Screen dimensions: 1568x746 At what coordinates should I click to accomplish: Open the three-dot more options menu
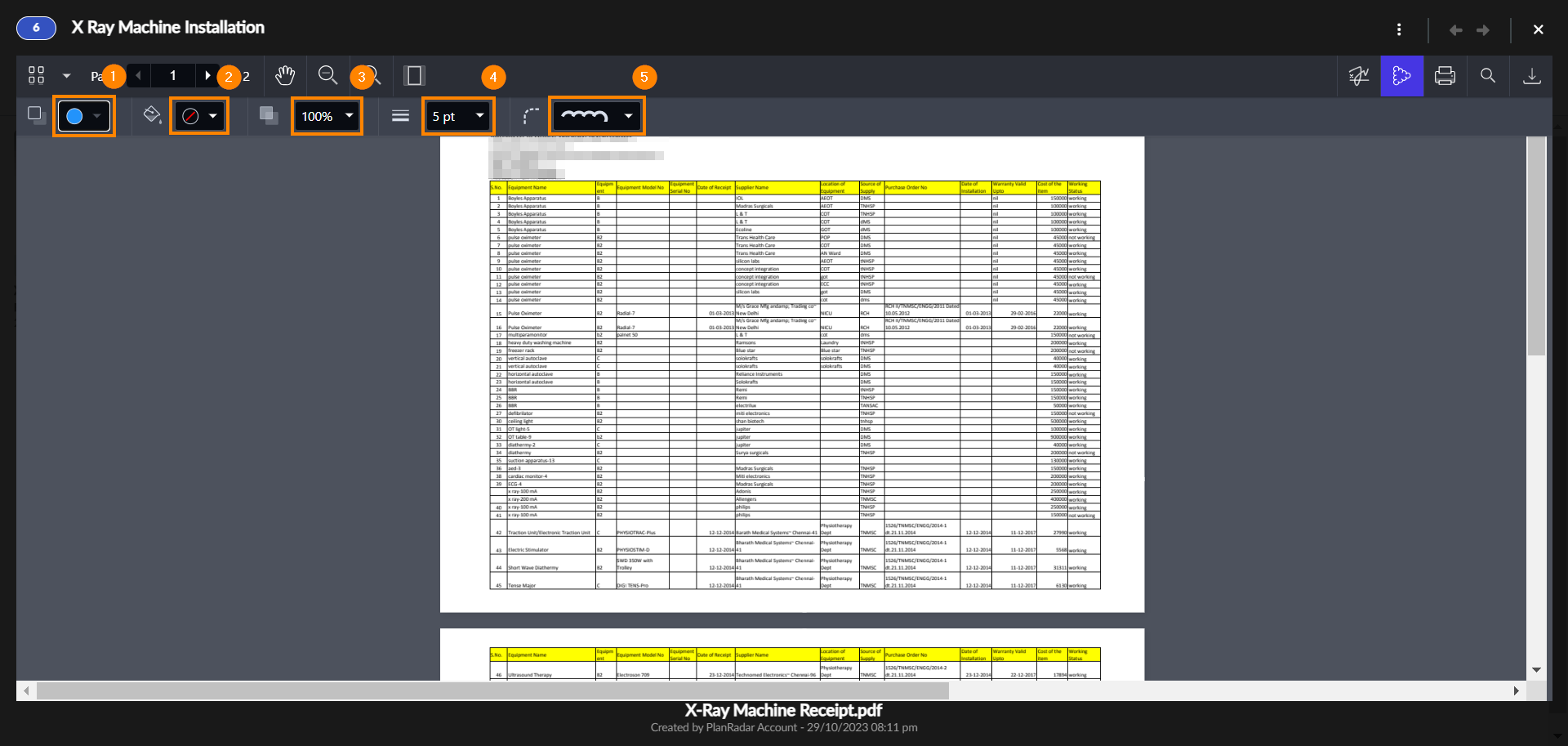pyautogui.click(x=1399, y=29)
